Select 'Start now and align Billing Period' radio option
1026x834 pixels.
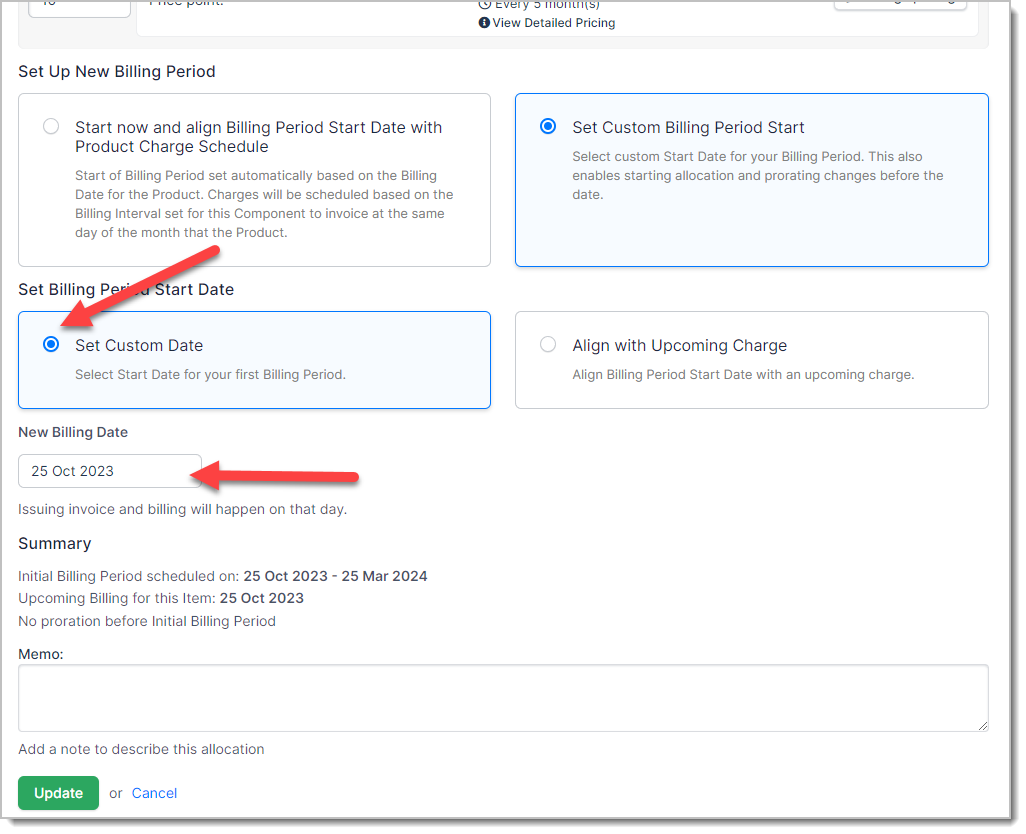click(x=51, y=126)
